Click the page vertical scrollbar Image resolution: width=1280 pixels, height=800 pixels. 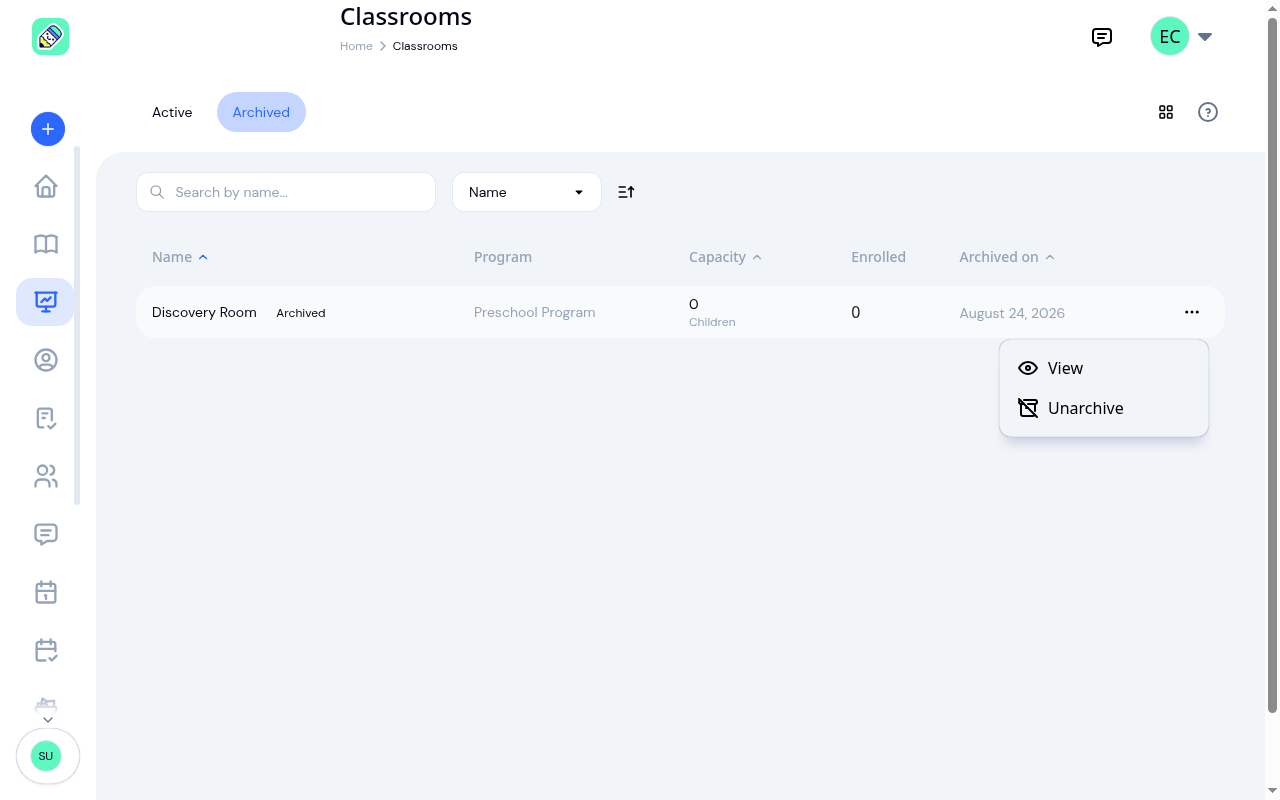click(1273, 366)
